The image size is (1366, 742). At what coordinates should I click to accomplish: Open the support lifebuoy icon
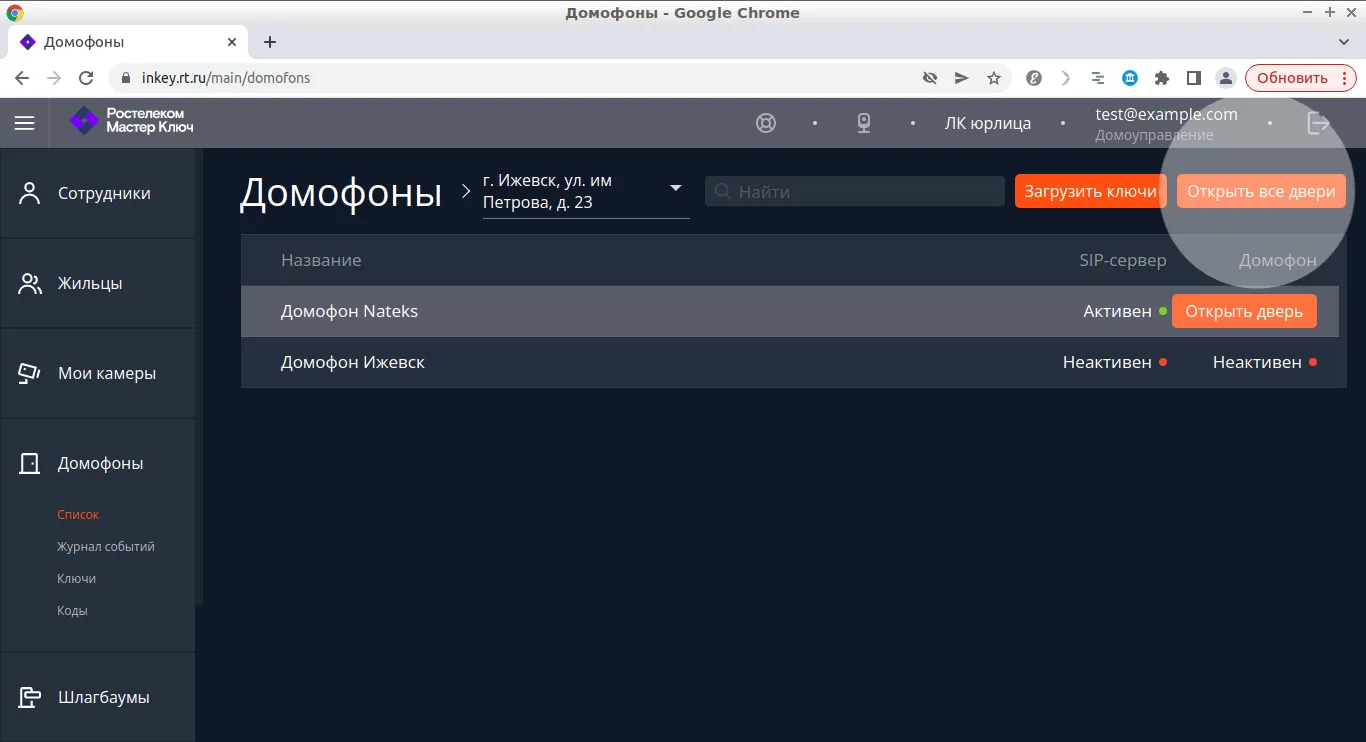766,123
